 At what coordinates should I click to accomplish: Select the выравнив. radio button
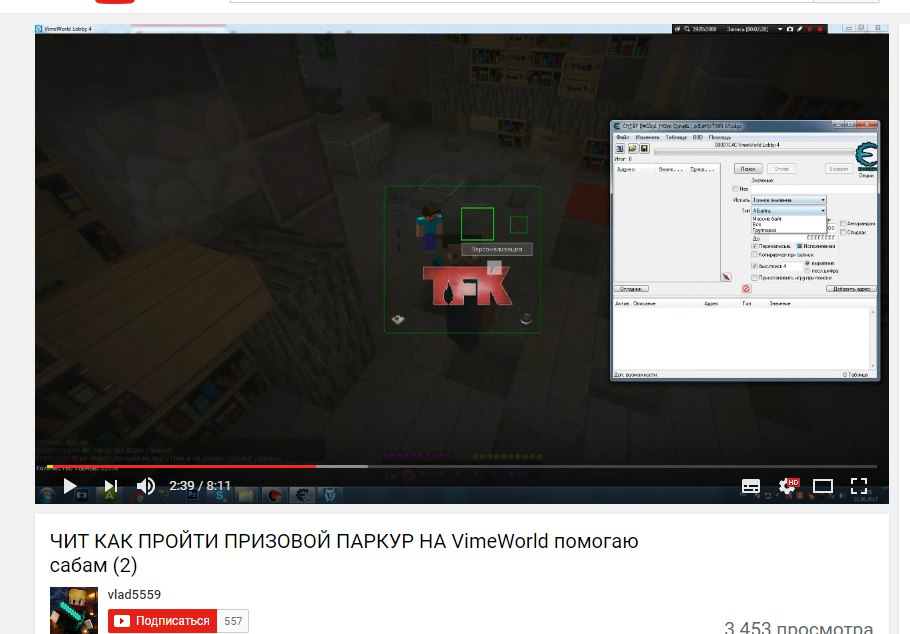pyautogui.click(x=807, y=264)
